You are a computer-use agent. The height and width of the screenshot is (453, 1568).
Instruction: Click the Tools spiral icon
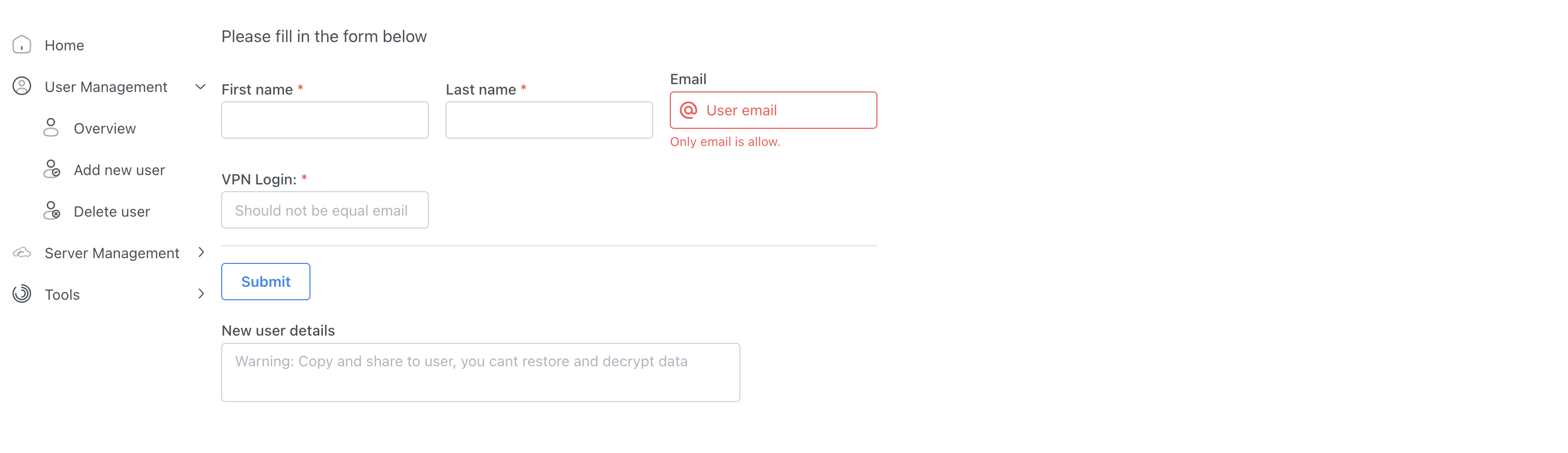(22, 294)
